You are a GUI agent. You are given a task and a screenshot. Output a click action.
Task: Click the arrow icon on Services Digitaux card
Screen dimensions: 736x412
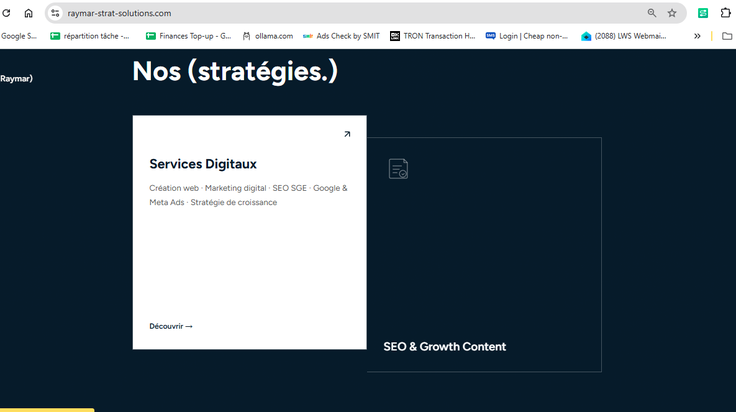(x=347, y=134)
